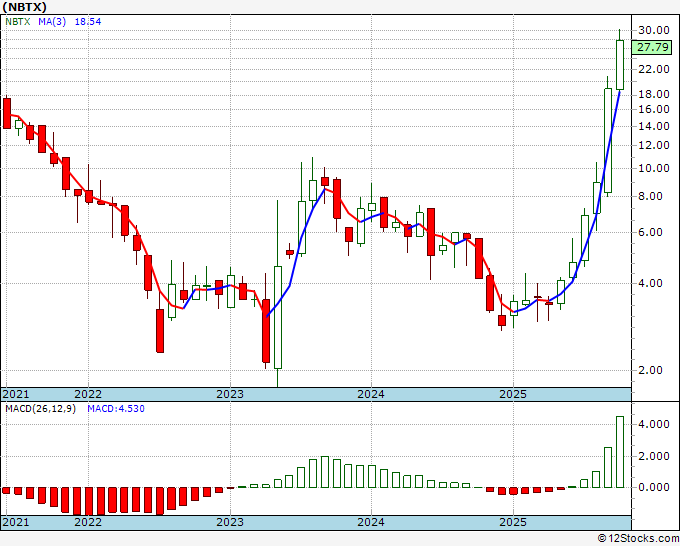Click the NBTX ticker title text

(24, 7)
